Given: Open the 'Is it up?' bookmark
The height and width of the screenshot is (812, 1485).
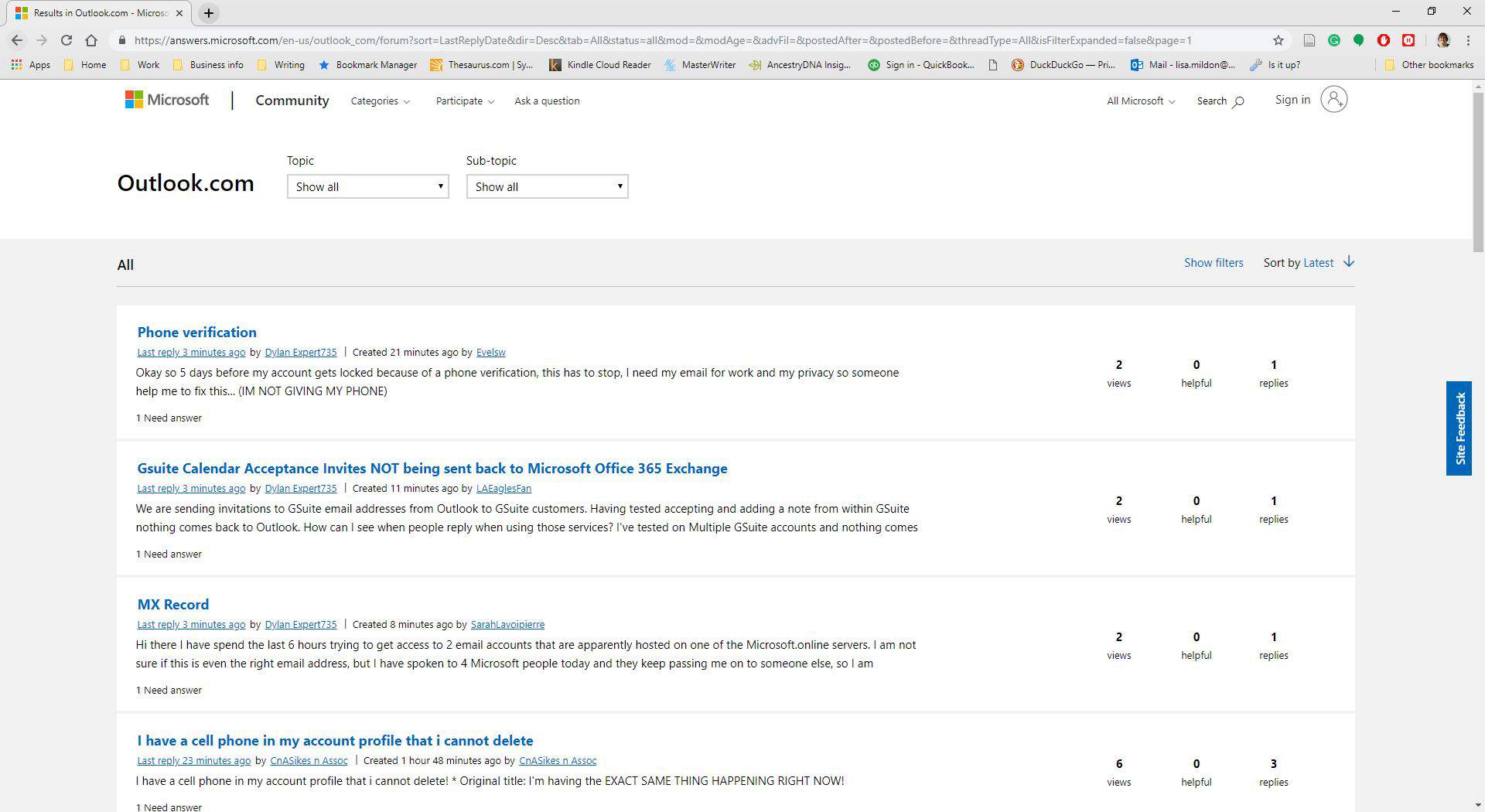Looking at the screenshot, I should (1275, 65).
